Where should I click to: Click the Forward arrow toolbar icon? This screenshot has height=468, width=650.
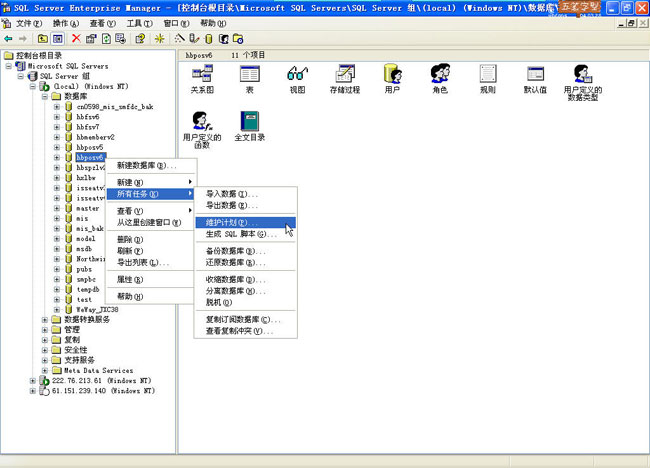[x=23, y=39]
